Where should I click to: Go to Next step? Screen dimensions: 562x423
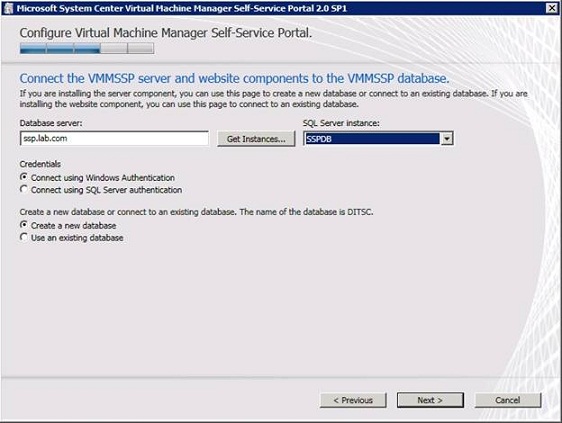(430, 400)
